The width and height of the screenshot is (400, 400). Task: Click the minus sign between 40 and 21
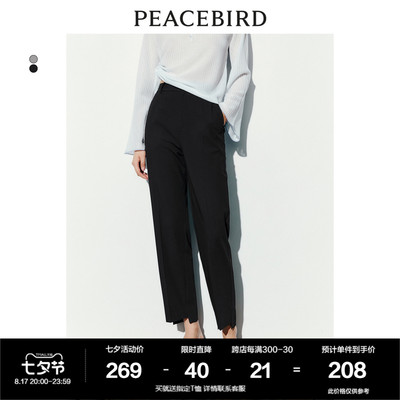228,370
